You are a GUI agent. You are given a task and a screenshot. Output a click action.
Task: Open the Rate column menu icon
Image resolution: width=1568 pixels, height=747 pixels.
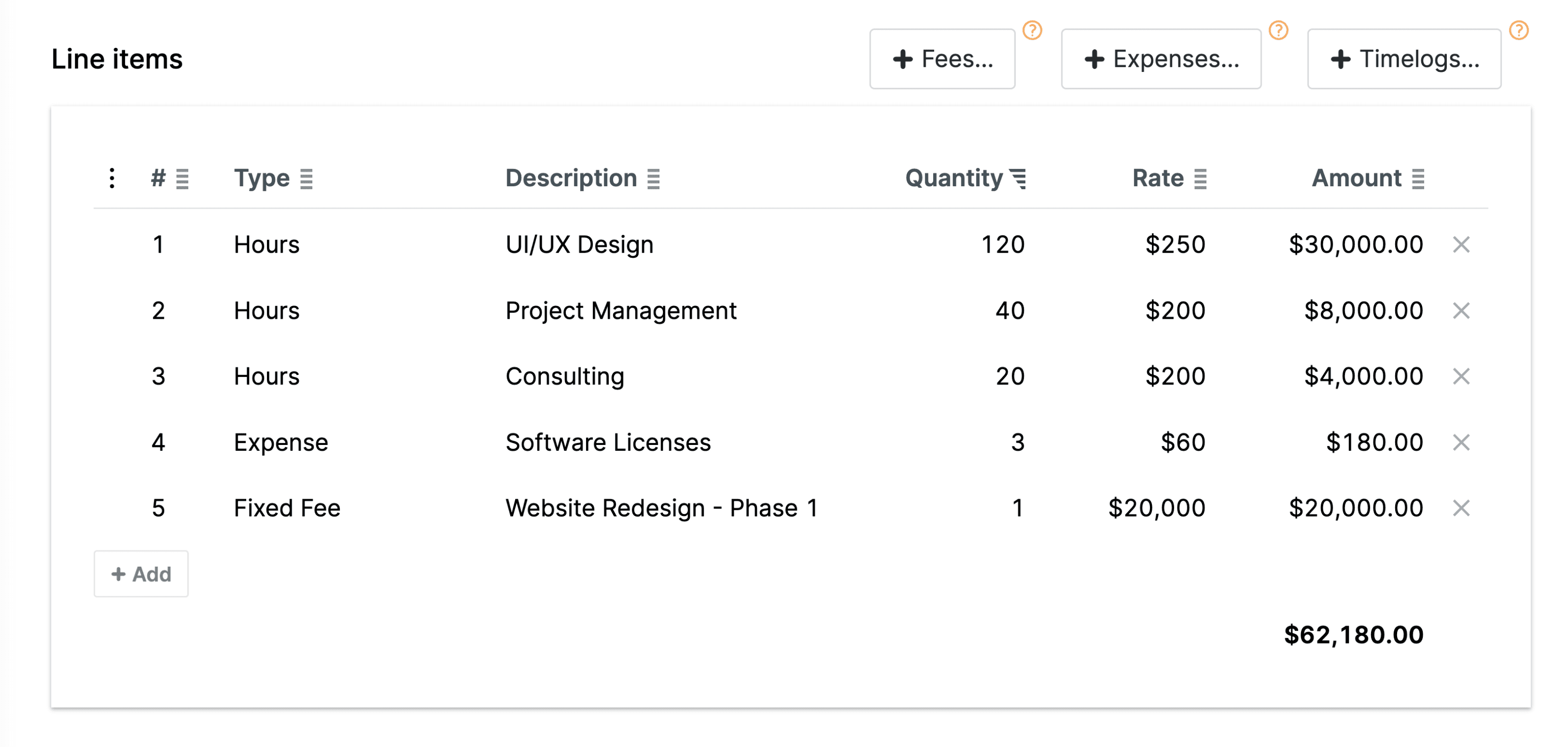pos(1200,179)
